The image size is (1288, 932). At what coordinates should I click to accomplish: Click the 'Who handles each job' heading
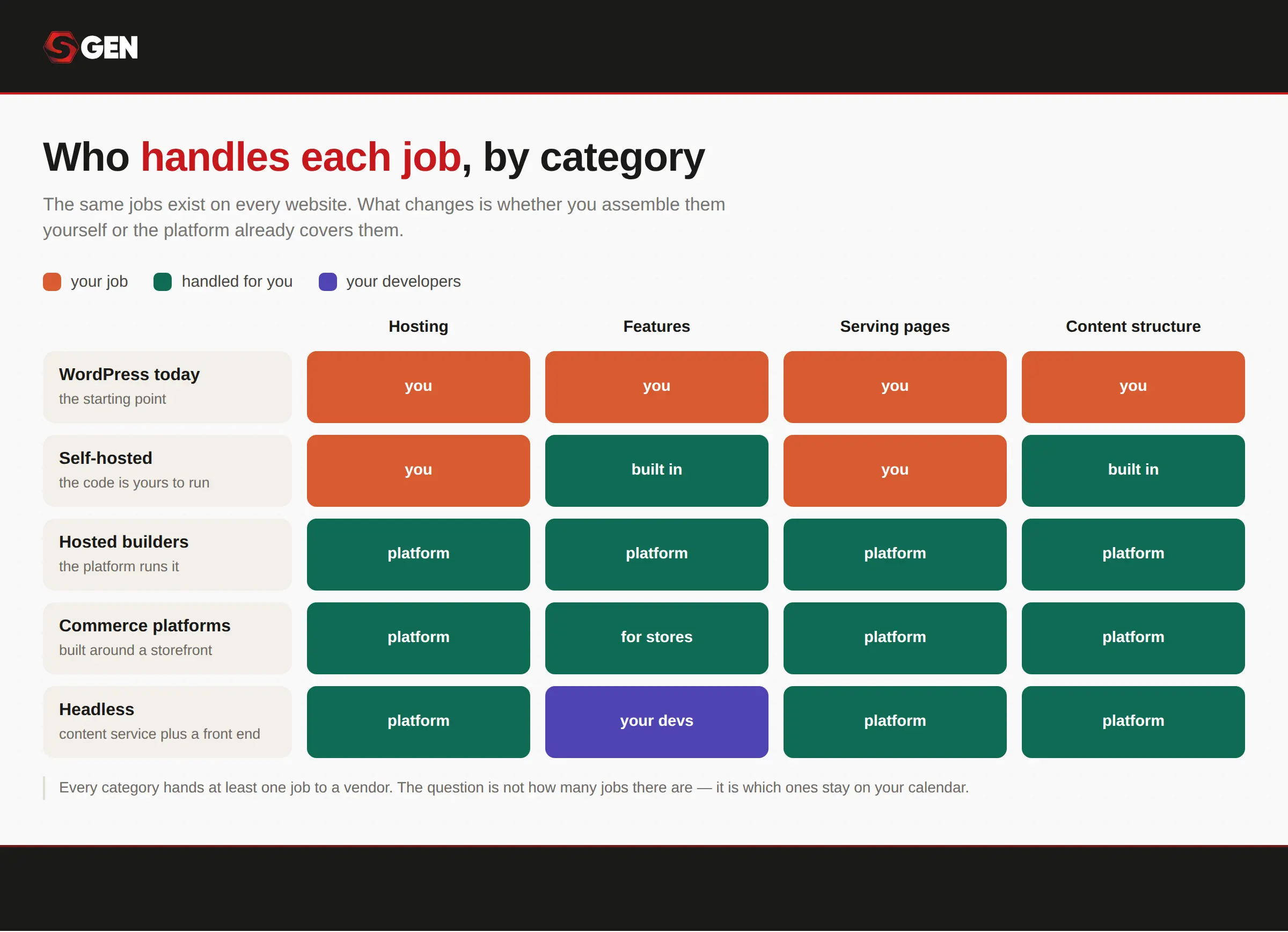click(x=374, y=157)
